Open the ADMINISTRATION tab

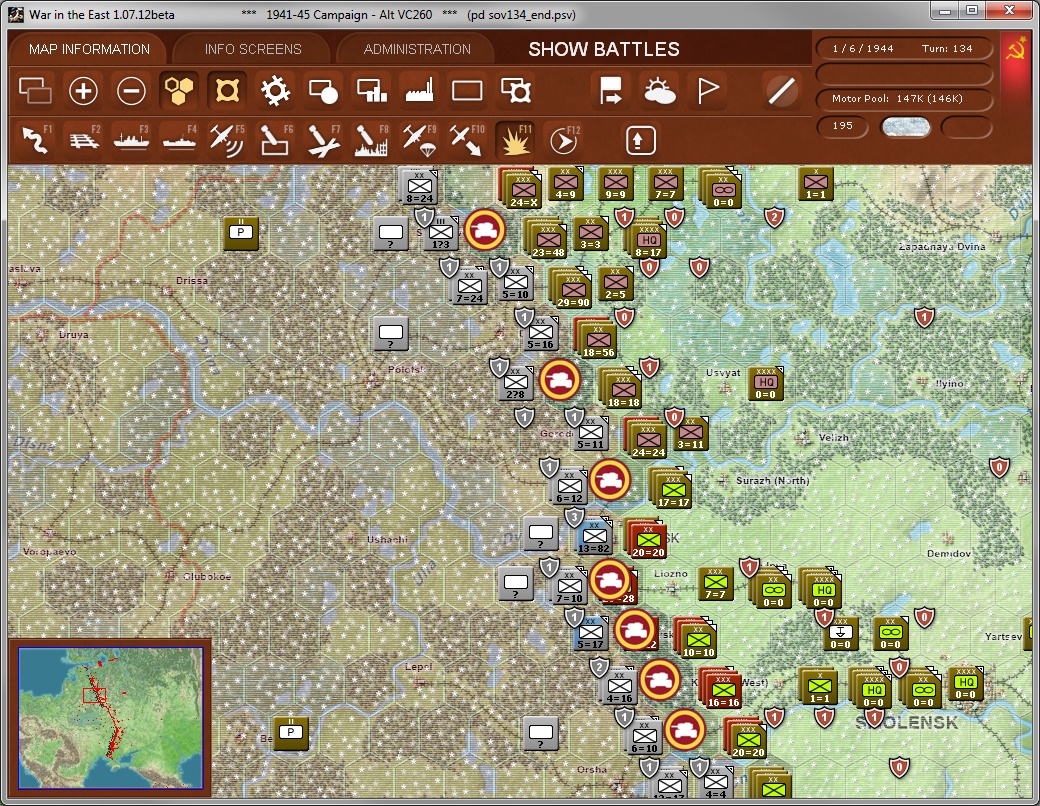coord(417,49)
